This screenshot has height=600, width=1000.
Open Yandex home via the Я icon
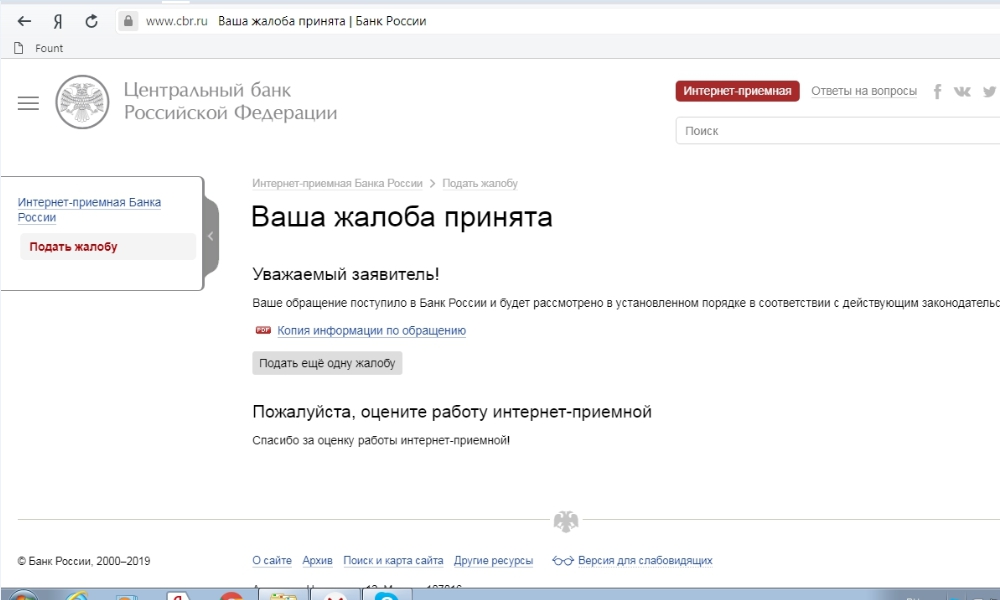click(x=57, y=22)
